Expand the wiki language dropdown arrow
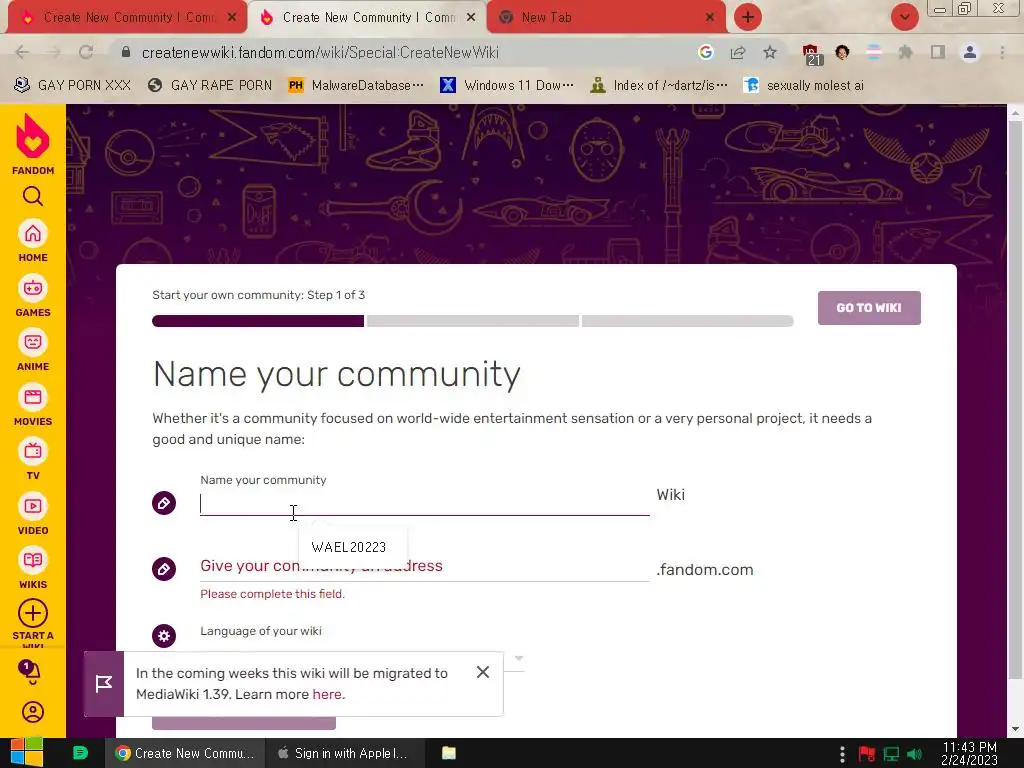 [x=519, y=658]
